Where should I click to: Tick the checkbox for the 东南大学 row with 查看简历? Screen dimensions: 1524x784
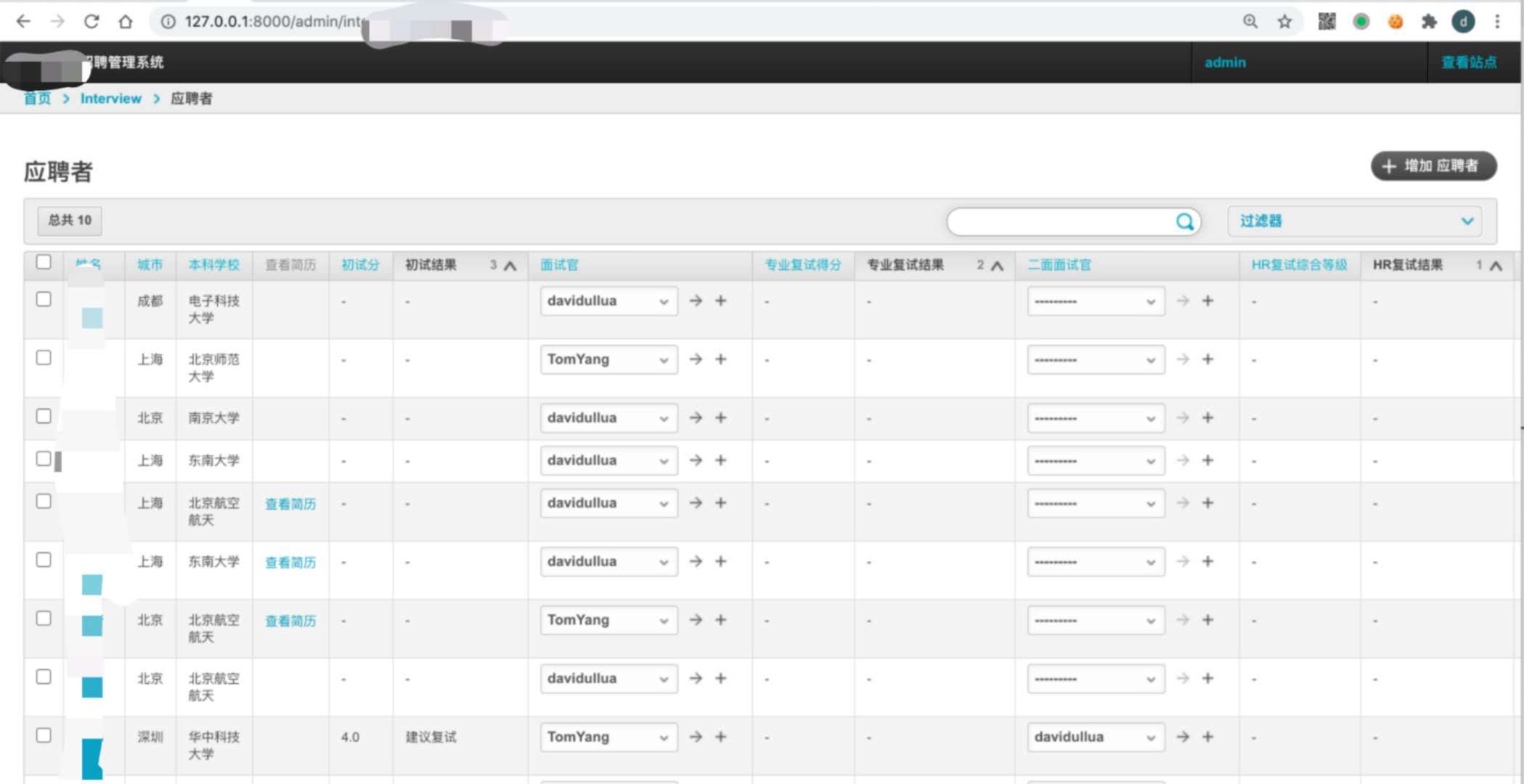coord(44,560)
